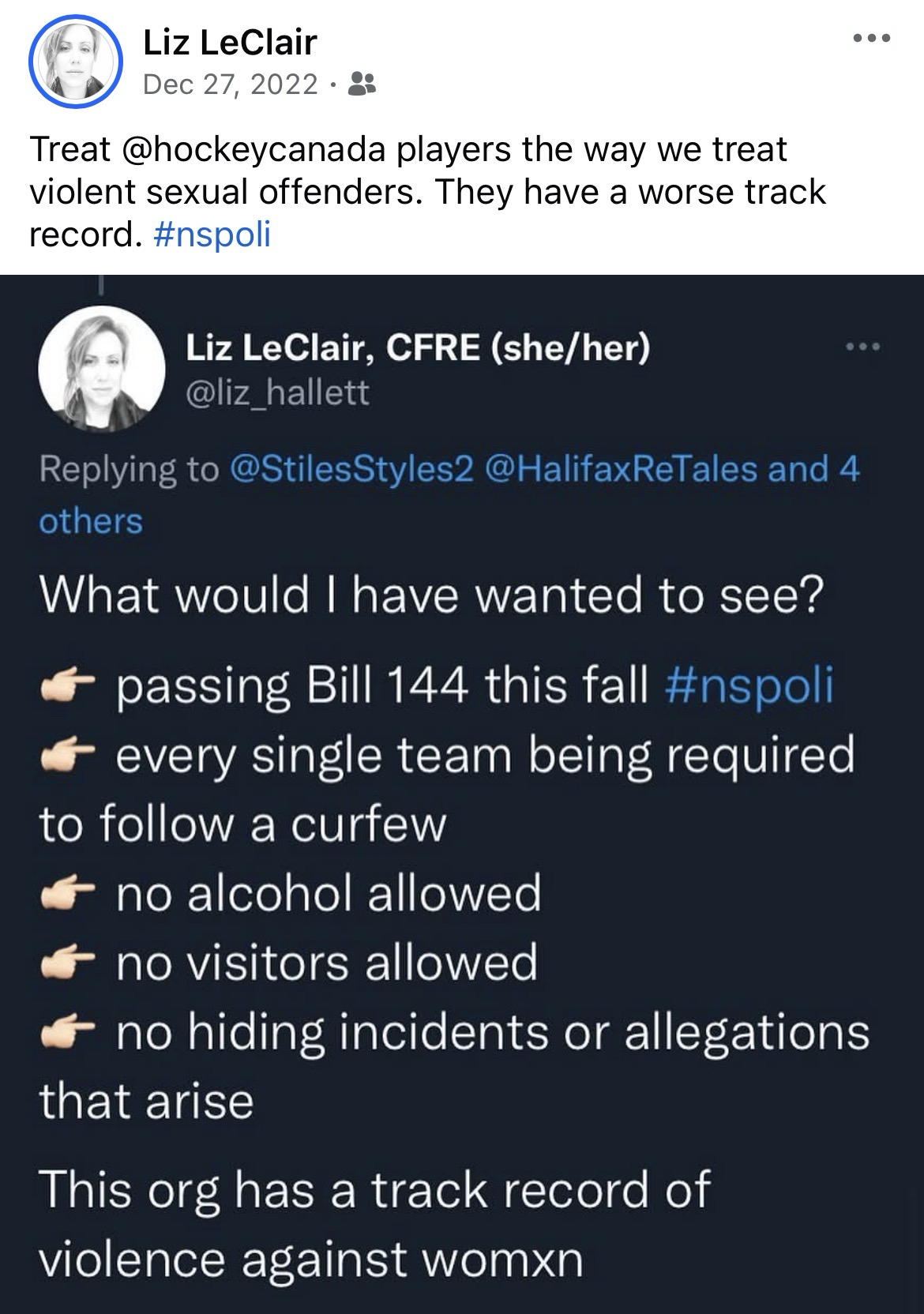Click the three-dot icon inside the tweet

862,347
